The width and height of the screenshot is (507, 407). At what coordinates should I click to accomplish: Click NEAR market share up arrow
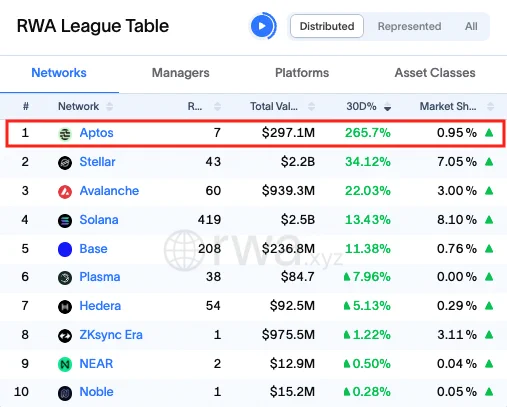pyautogui.click(x=489, y=363)
